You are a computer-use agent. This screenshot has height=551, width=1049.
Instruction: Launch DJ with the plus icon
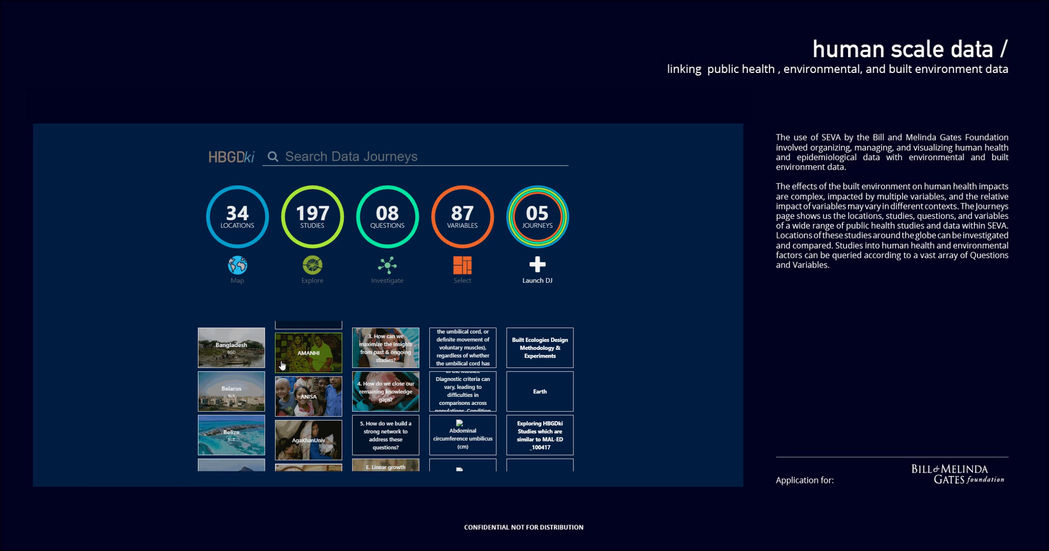point(537,265)
